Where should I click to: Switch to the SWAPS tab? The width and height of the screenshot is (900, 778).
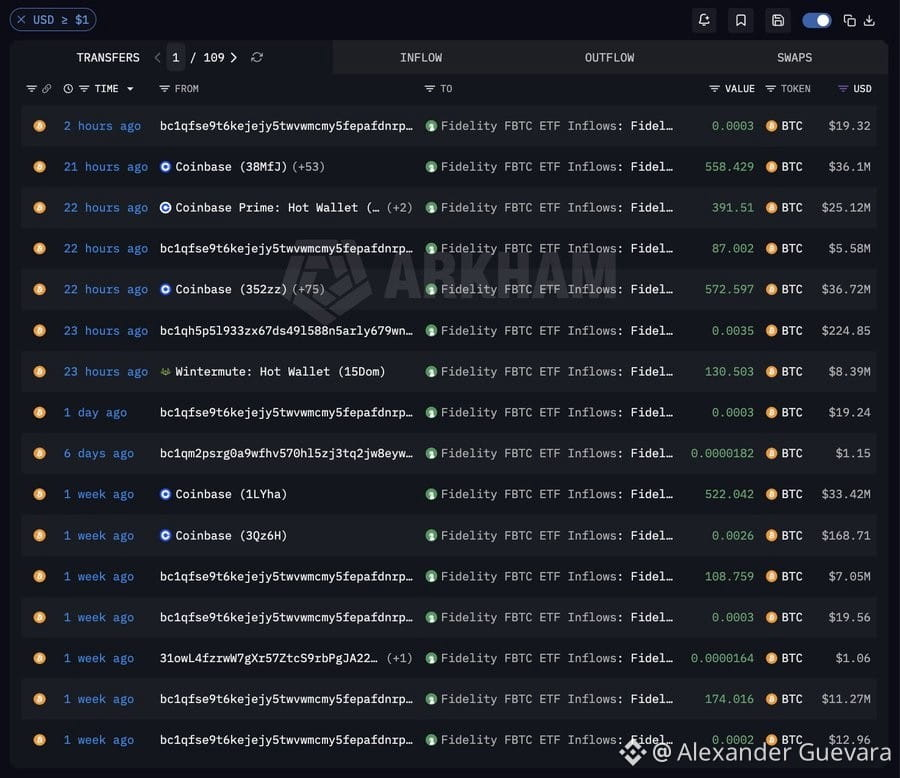[794, 57]
